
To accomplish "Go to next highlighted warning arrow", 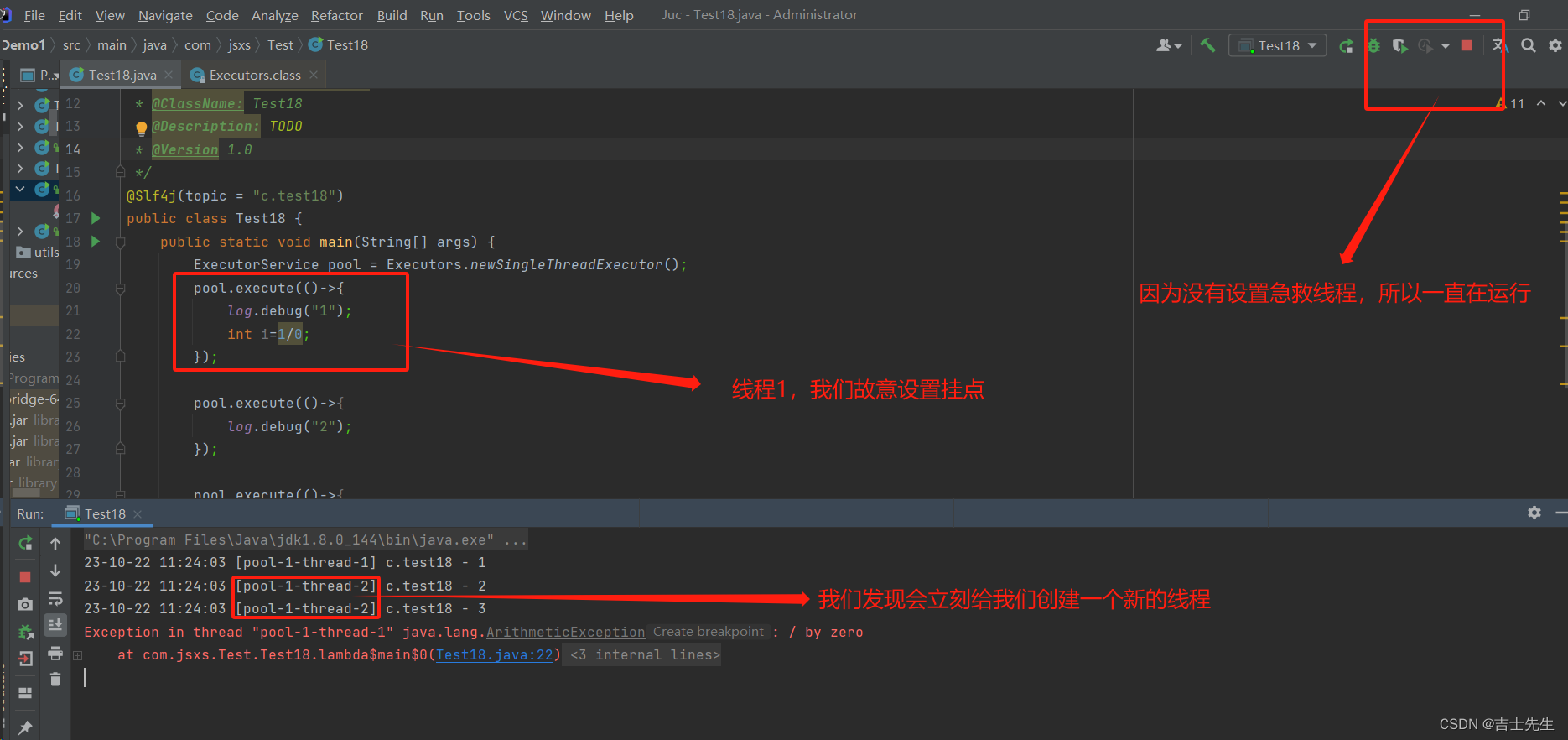I will coord(1562,103).
